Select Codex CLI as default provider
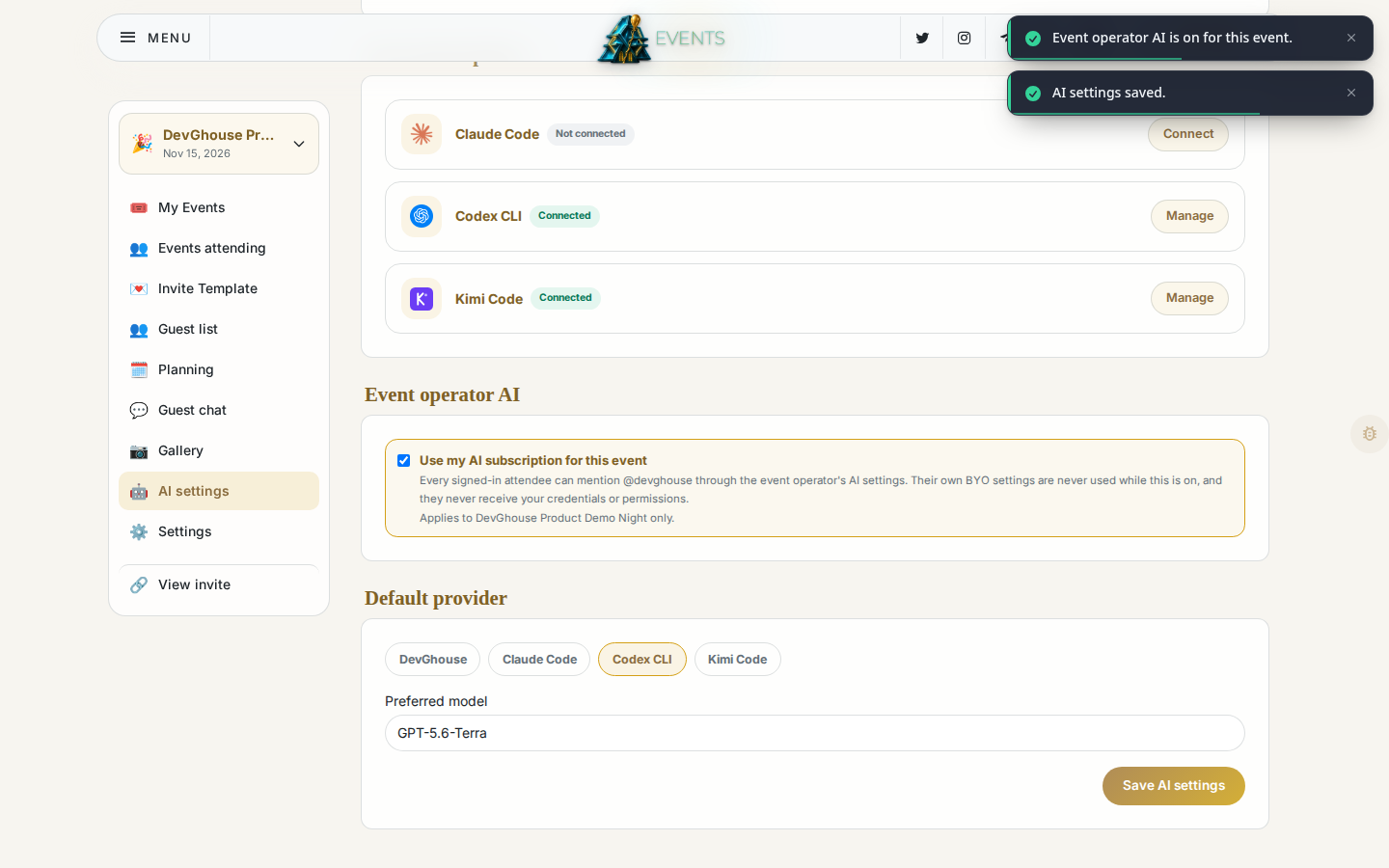Image resolution: width=1389 pixels, height=868 pixels. pyautogui.click(x=642, y=660)
